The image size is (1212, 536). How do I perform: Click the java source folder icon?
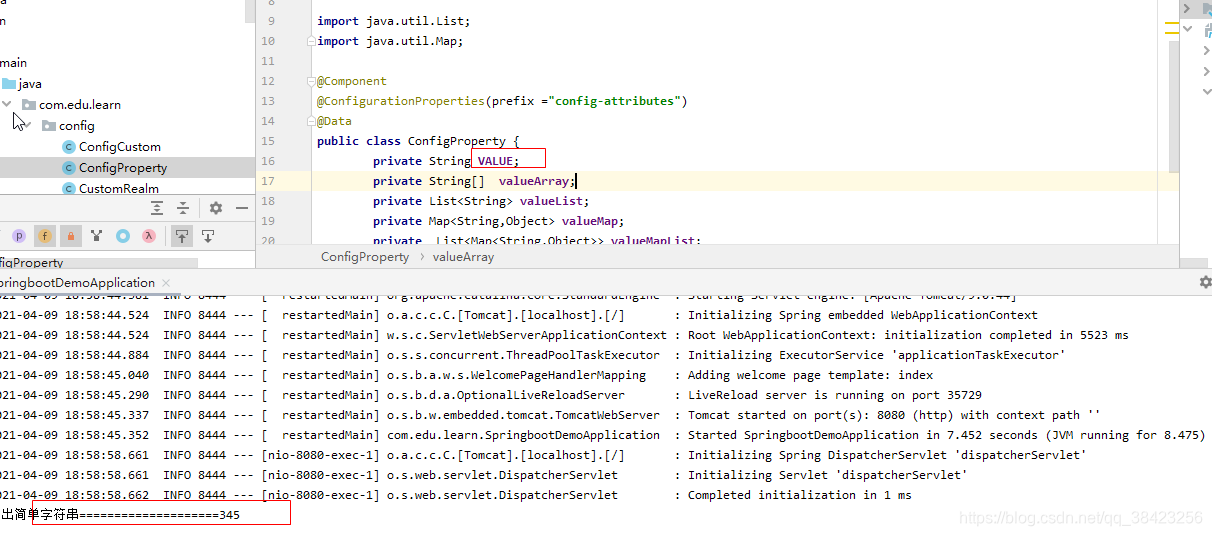coord(9,84)
